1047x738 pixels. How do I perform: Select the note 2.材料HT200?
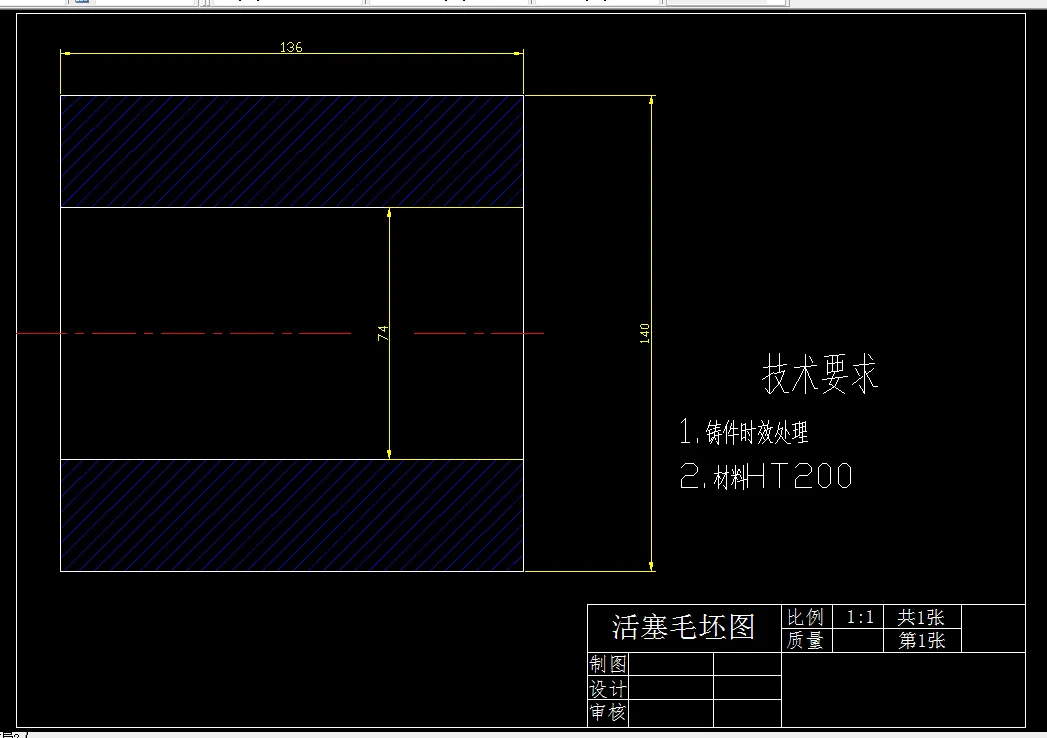766,476
